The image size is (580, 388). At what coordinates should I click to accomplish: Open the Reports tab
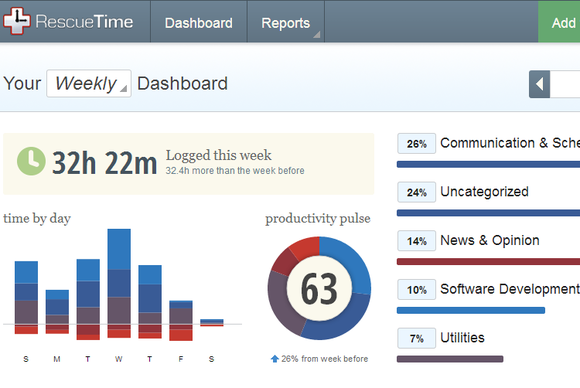pos(286,23)
